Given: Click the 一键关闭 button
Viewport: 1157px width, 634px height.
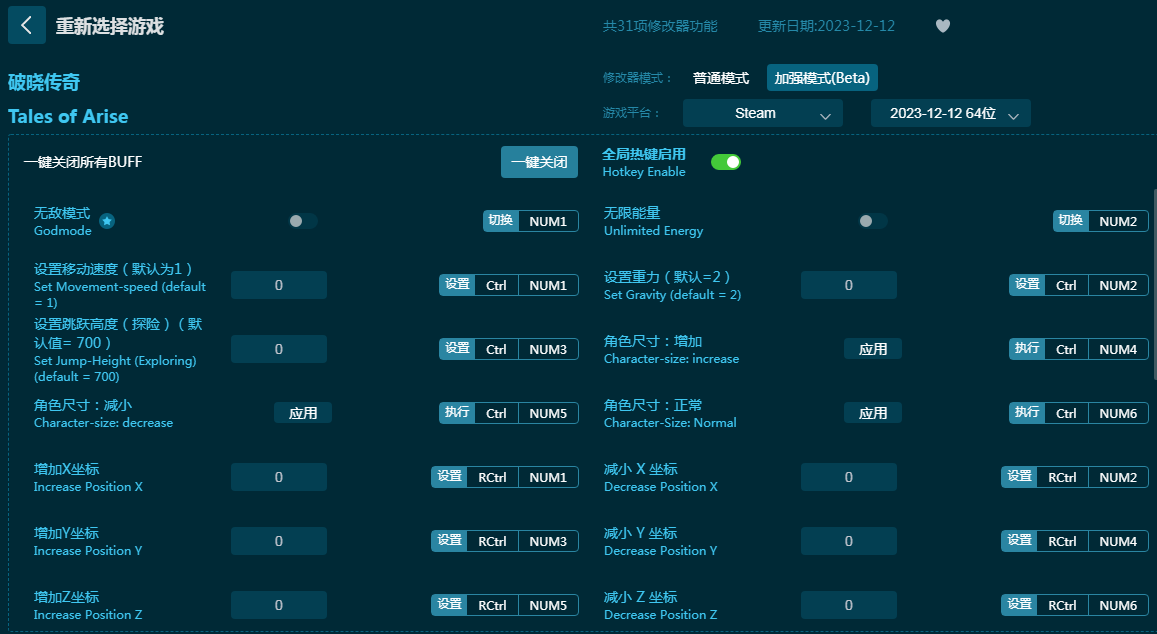Looking at the screenshot, I should [539, 162].
